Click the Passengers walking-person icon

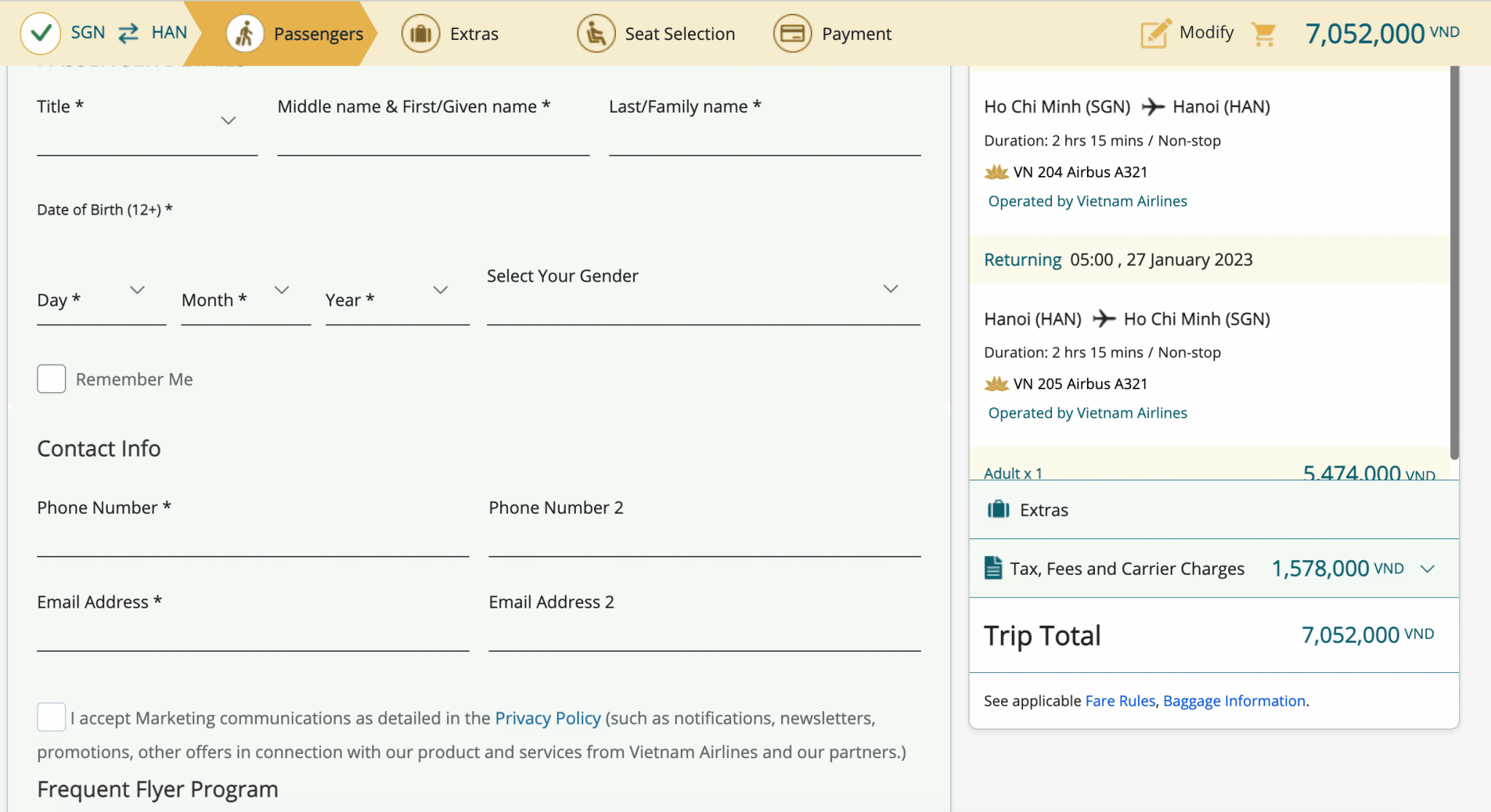(x=245, y=33)
